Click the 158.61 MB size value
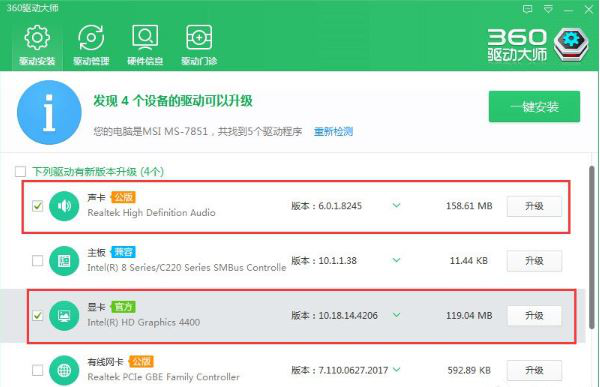600x387 pixels. pos(469,206)
